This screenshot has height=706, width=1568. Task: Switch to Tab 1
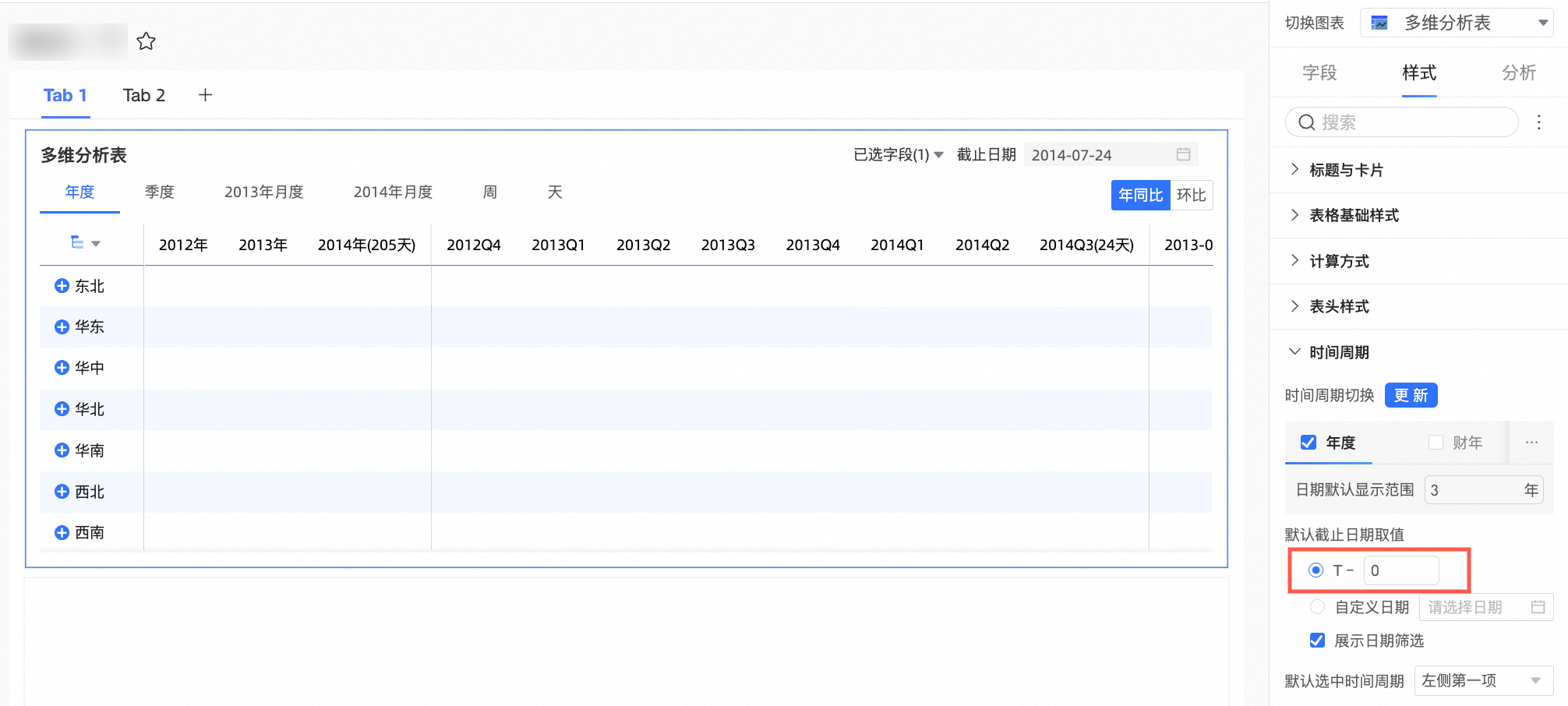(x=65, y=95)
